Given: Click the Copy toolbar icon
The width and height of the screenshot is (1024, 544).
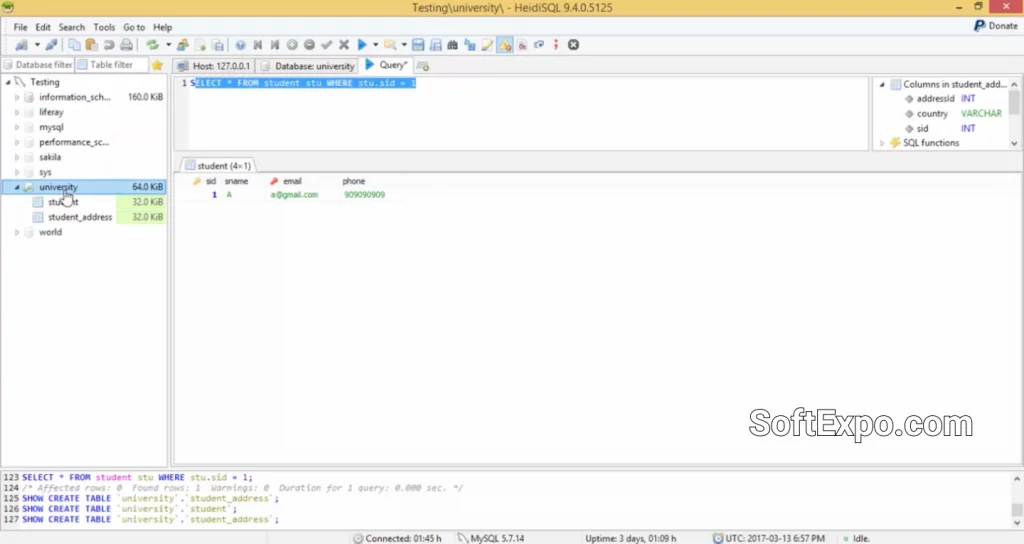Looking at the screenshot, I should [x=74, y=45].
